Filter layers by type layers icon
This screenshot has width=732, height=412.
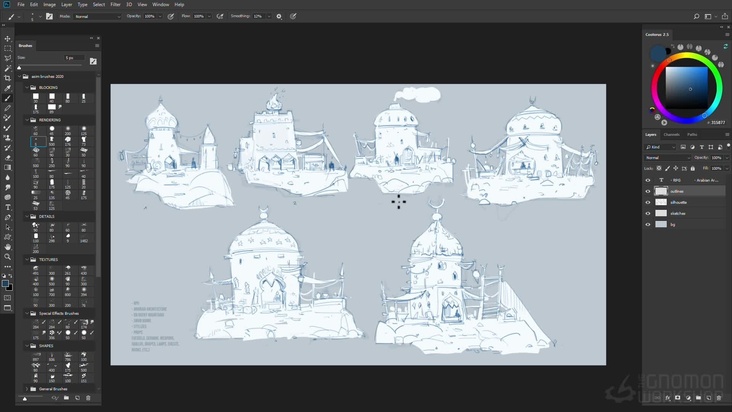(702, 147)
